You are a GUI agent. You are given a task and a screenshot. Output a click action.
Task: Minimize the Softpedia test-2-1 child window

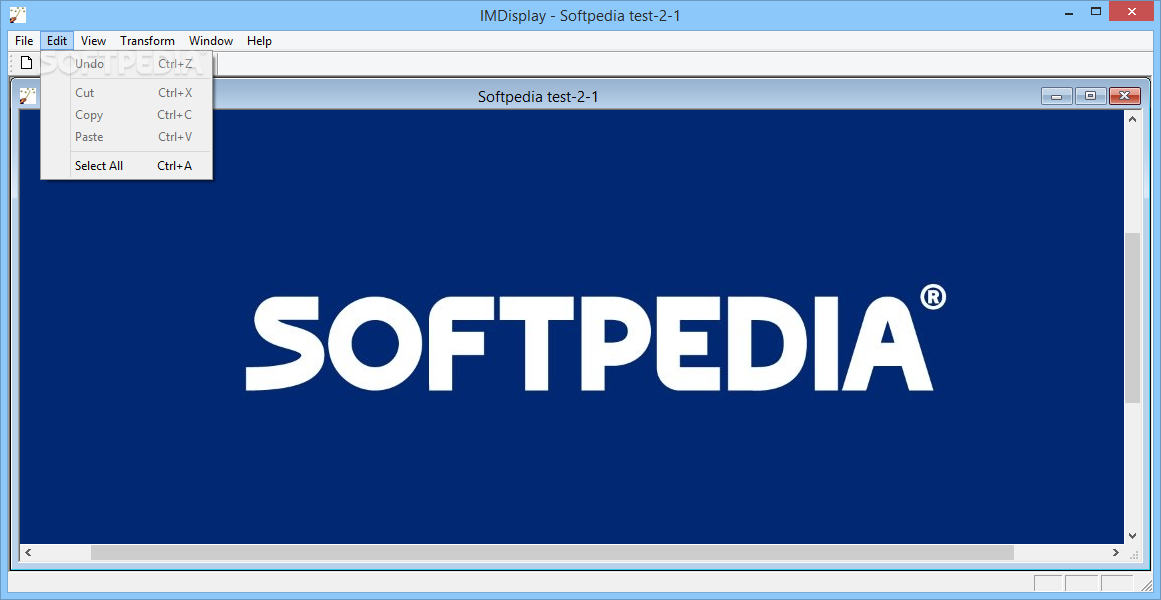point(1057,96)
